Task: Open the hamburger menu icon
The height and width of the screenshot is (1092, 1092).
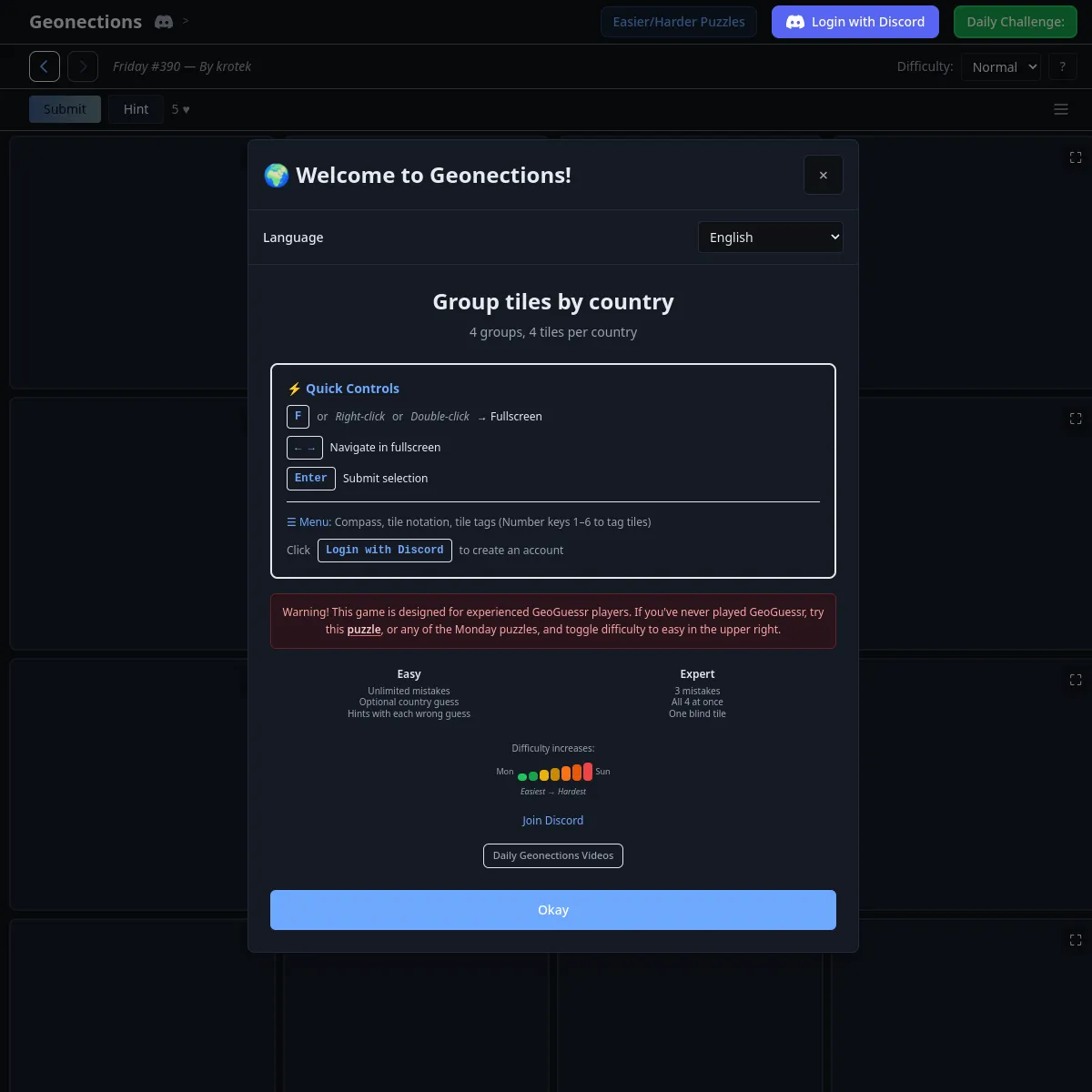Action: (x=1061, y=109)
